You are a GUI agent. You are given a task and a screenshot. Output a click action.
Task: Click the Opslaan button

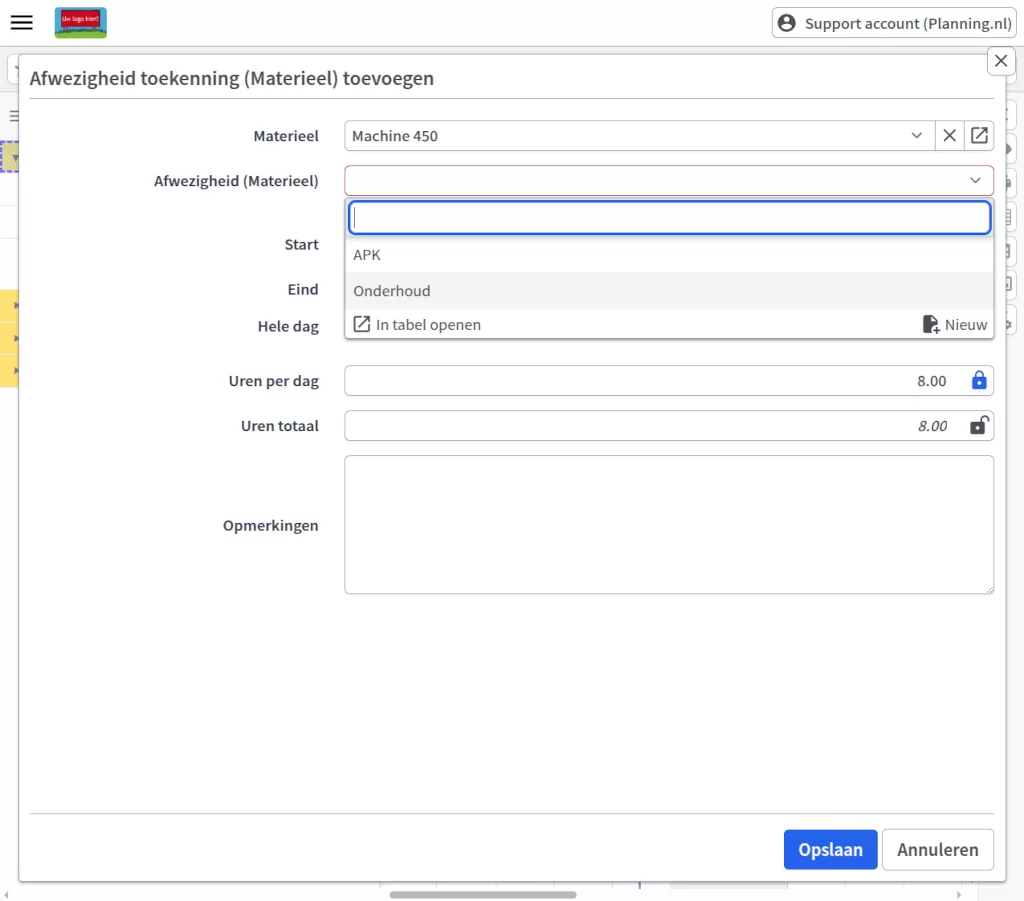point(830,850)
